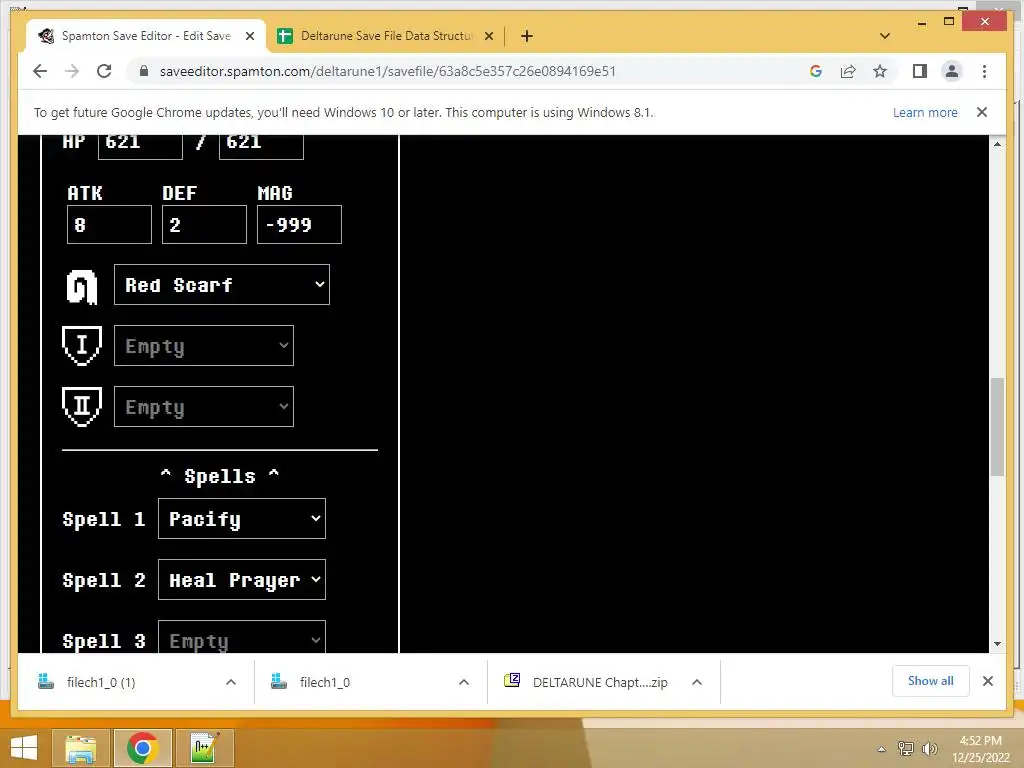Edit the DEF value field
This screenshot has height=768, width=1024.
[204, 225]
